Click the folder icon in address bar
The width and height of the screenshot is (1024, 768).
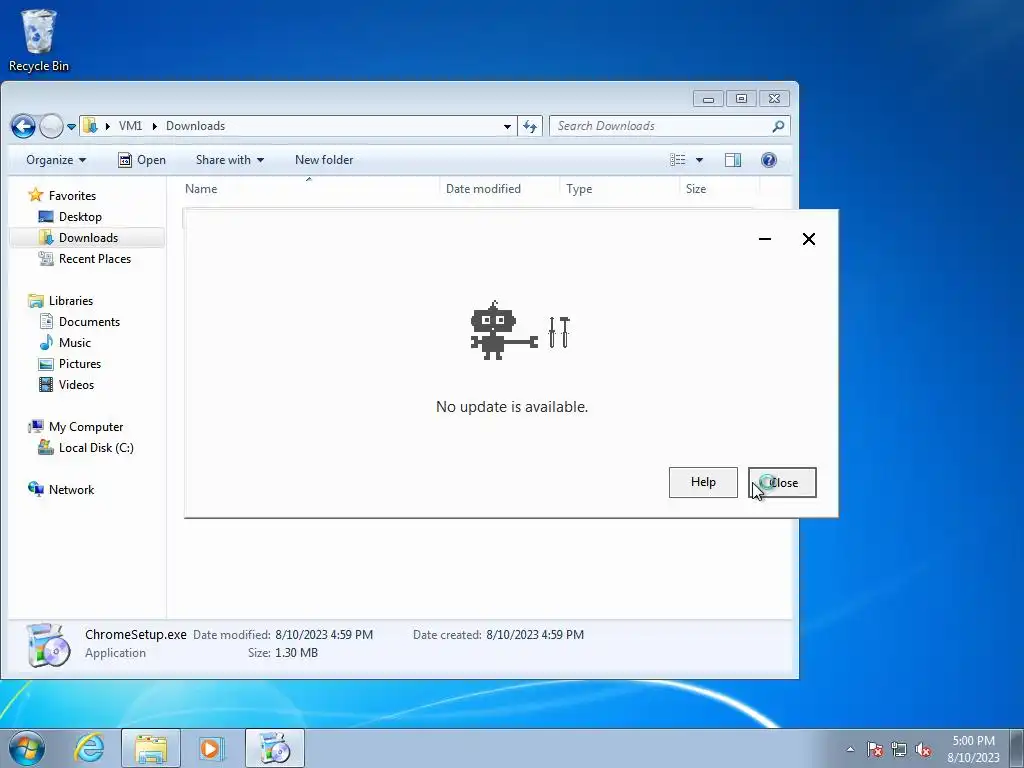click(x=90, y=126)
